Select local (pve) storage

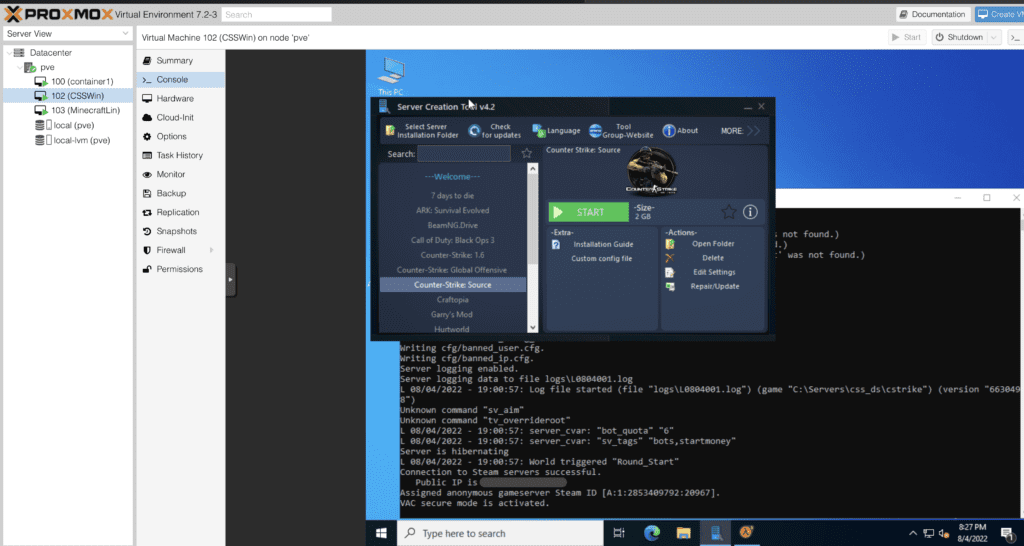point(74,125)
